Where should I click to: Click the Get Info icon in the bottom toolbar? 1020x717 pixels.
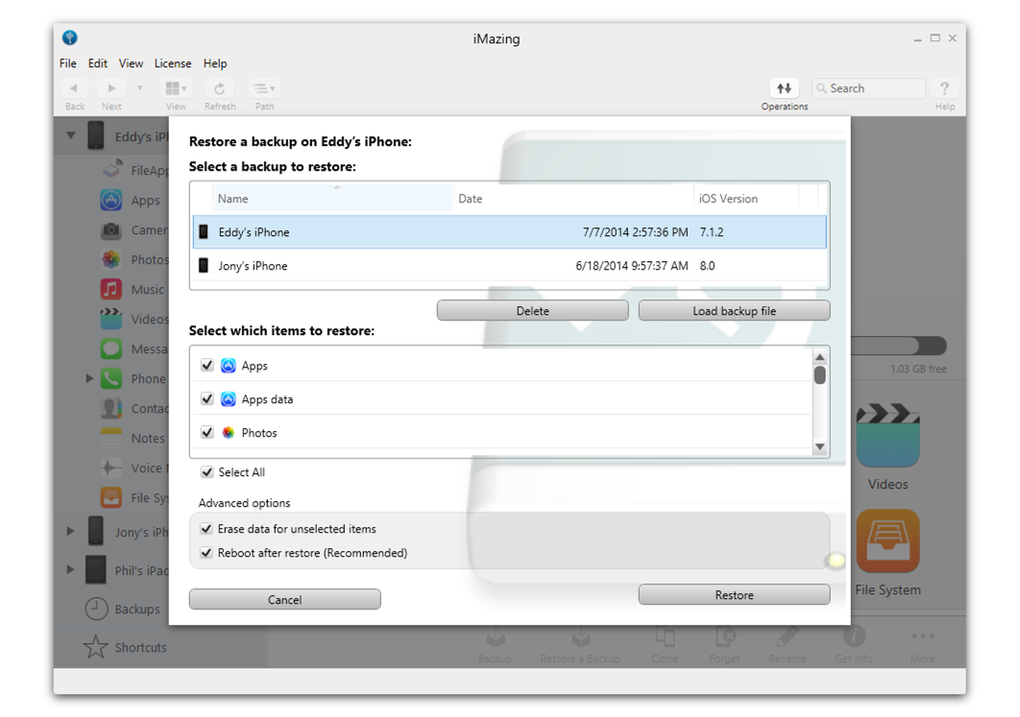854,636
